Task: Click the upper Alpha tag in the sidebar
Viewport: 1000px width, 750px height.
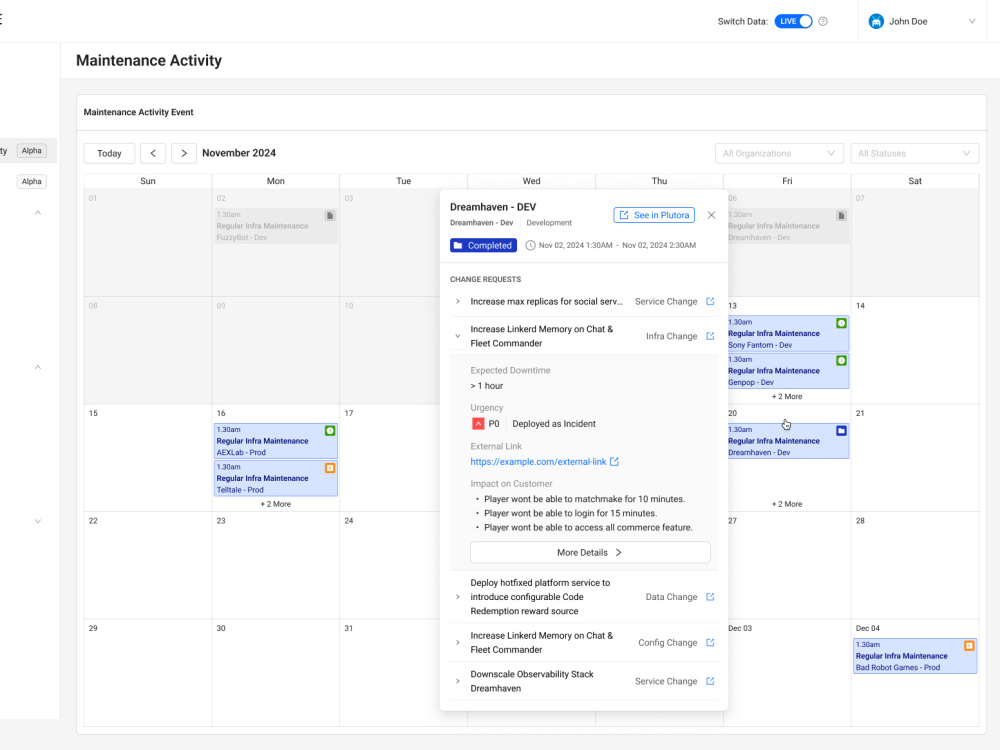Action: [31, 151]
